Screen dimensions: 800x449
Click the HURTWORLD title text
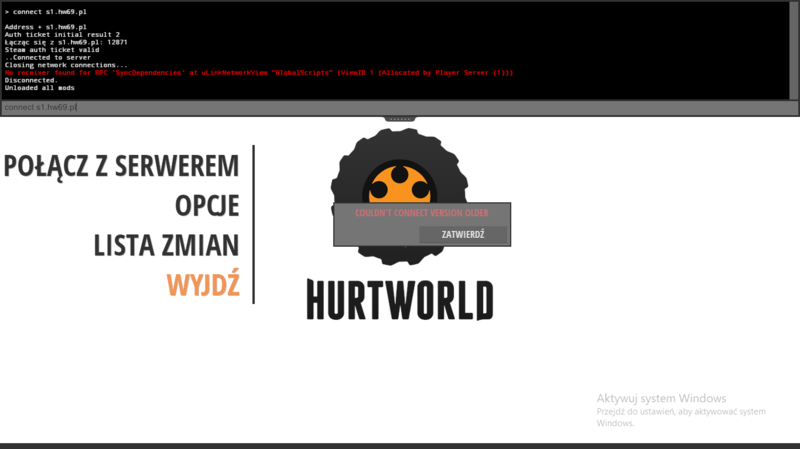tap(400, 300)
